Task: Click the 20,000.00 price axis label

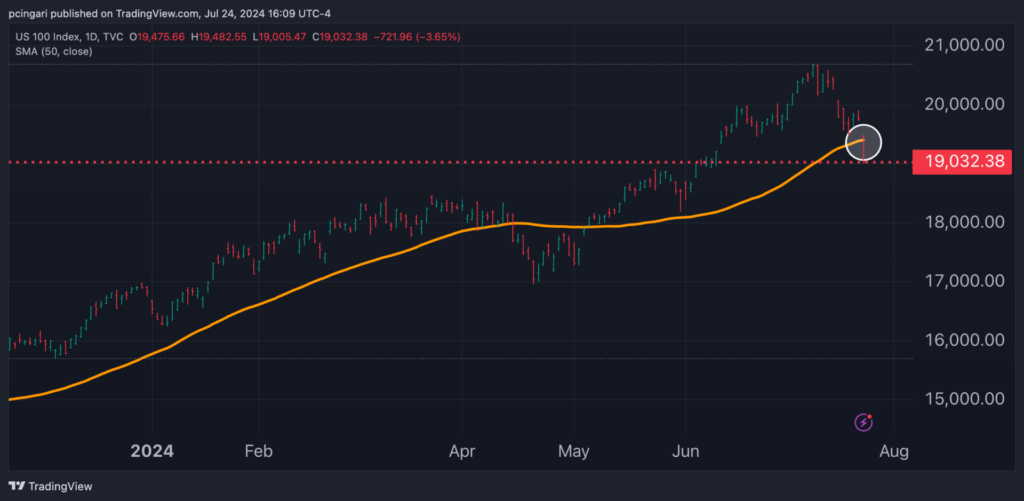Action: (x=966, y=104)
